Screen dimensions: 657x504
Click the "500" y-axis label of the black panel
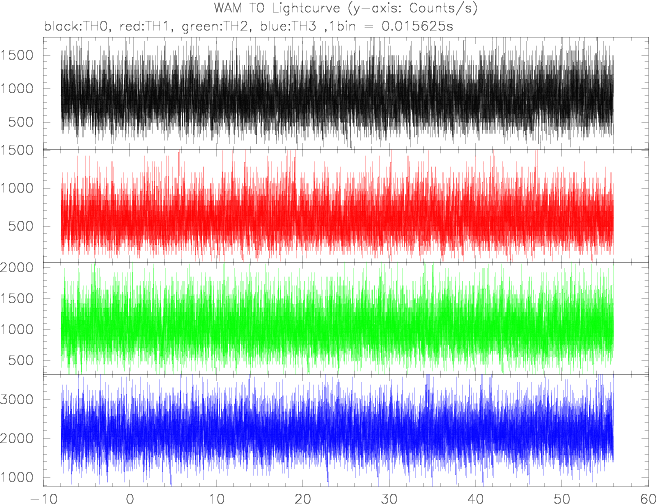[23, 122]
